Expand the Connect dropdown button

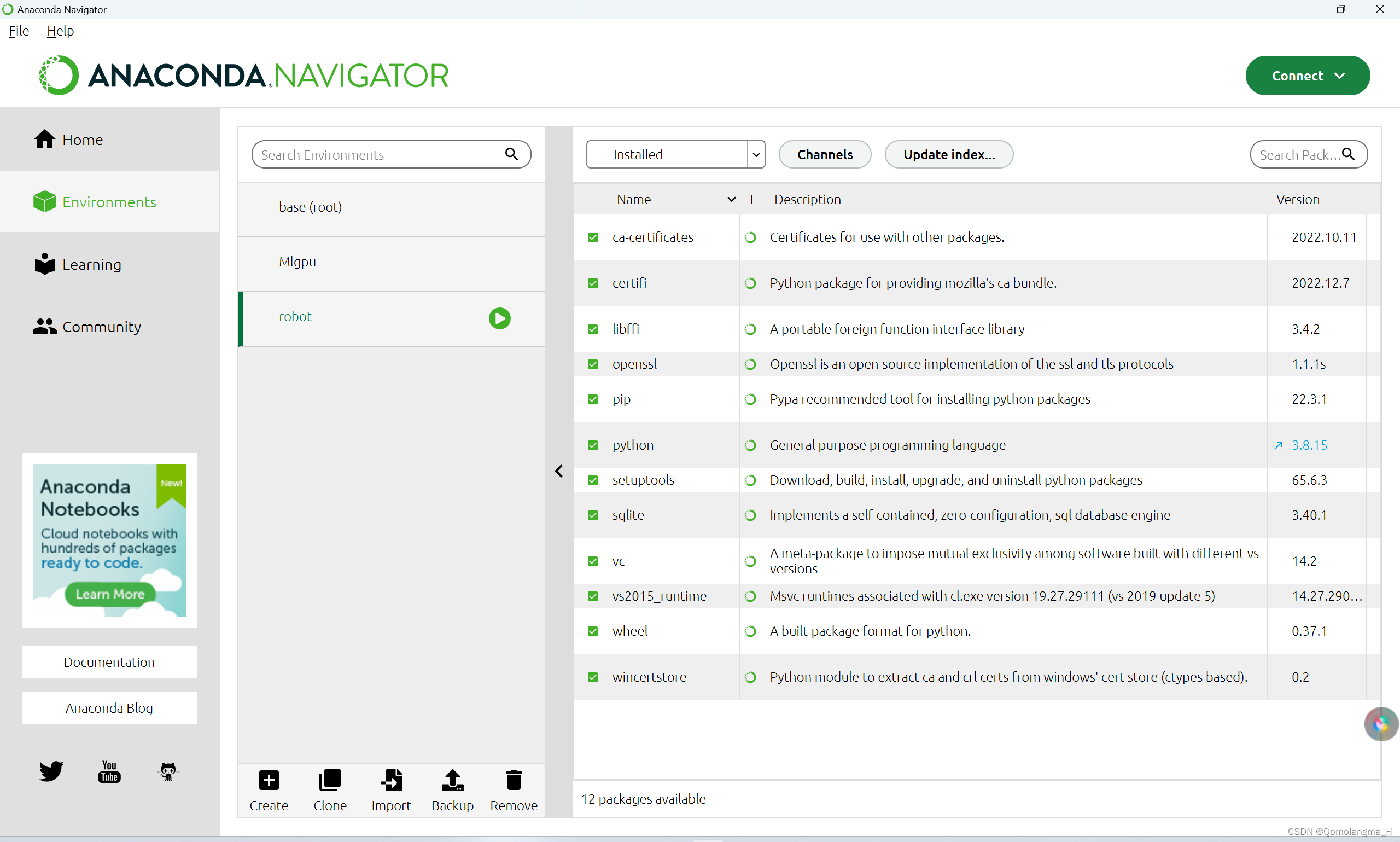click(x=1308, y=76)
